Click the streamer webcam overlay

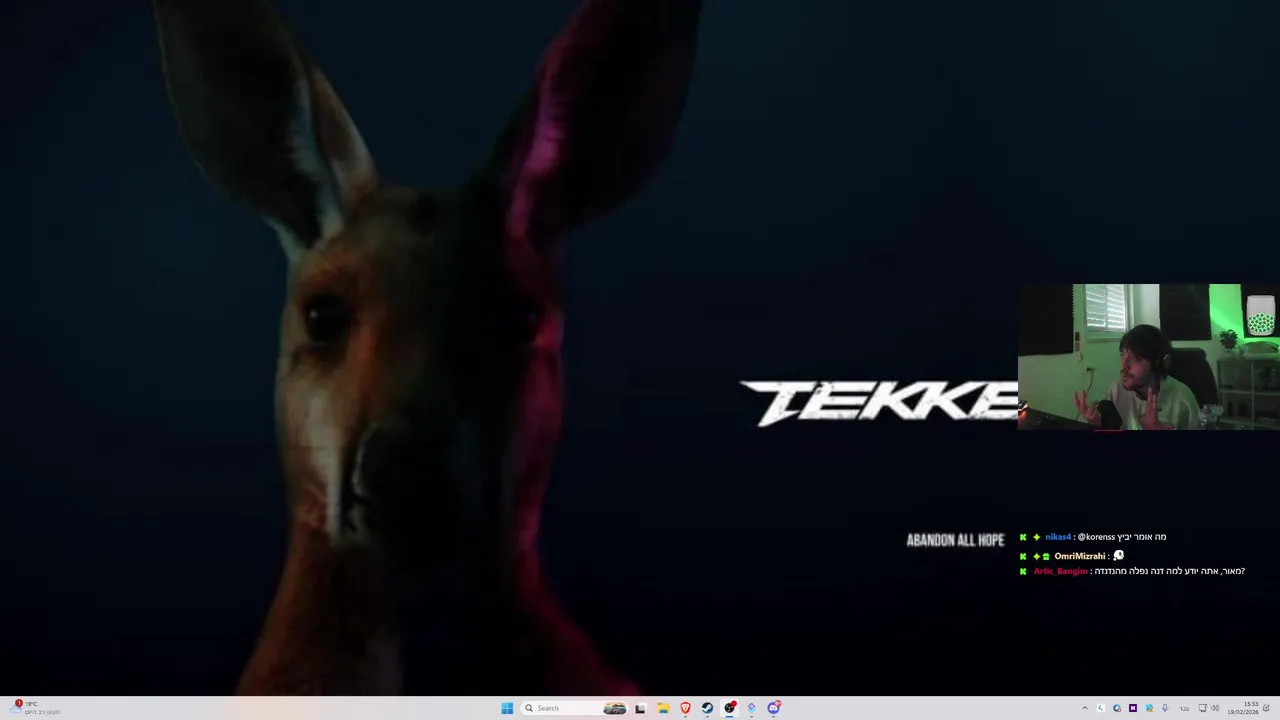pos(1149,357)
